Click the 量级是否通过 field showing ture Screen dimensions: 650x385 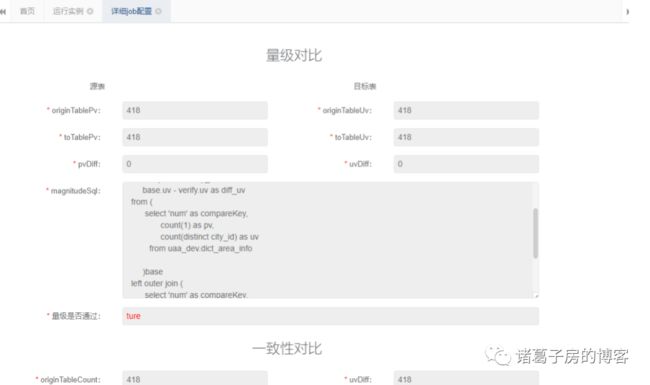point(330,316)
